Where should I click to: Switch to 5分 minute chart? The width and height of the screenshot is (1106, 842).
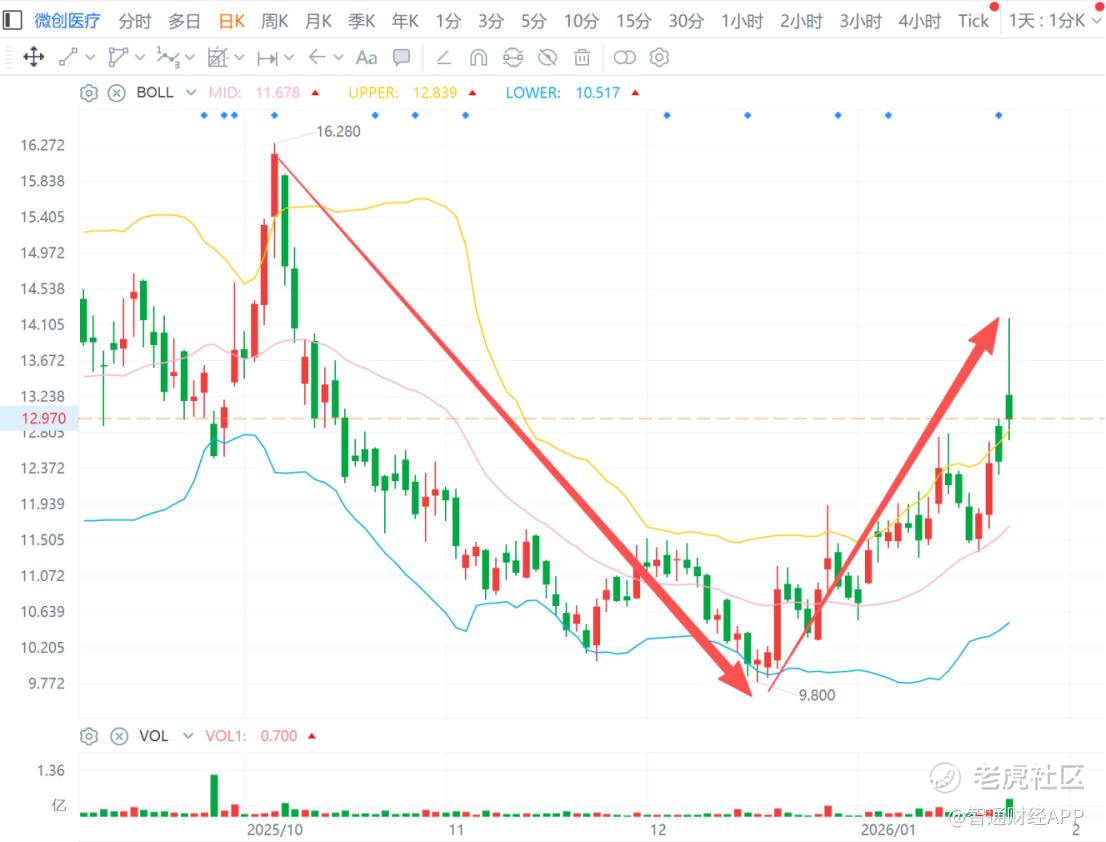(x=534, y=21)
